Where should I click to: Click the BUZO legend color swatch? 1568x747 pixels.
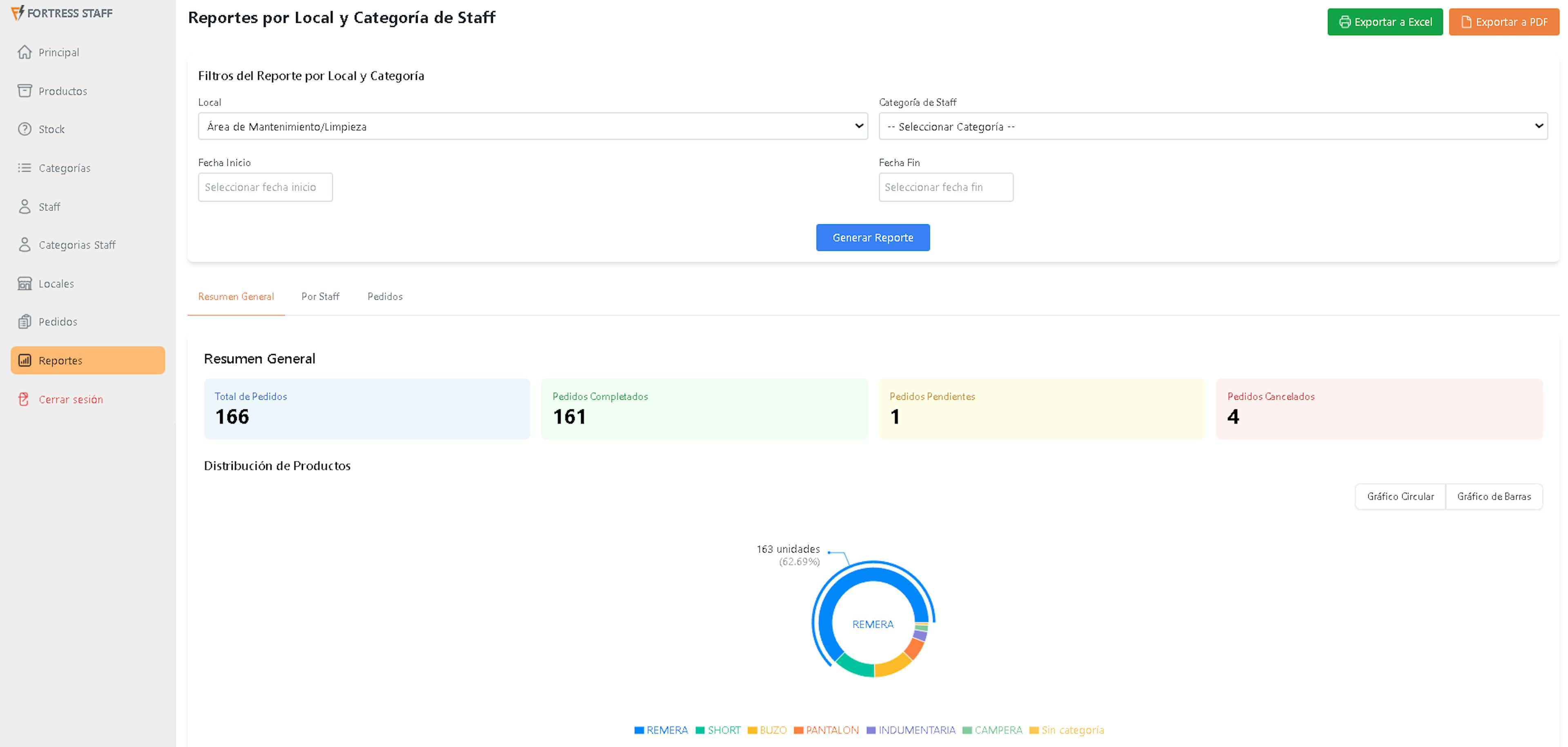pyautogui.click(x=752, y=730)
